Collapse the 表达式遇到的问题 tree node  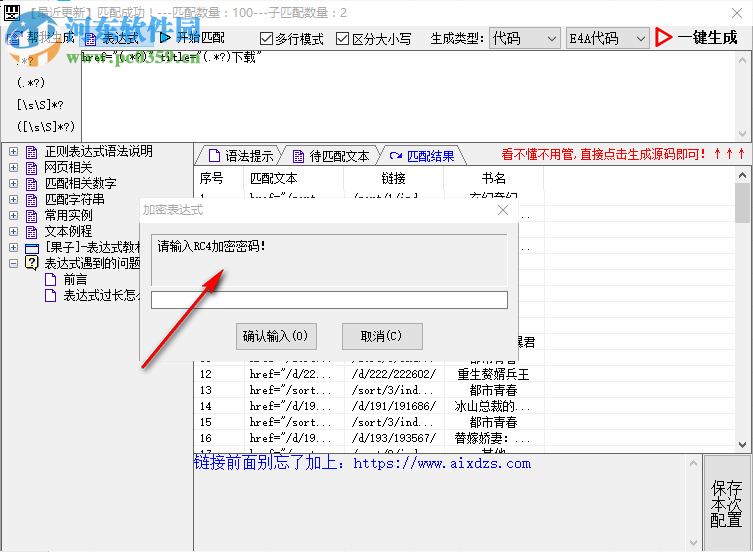click(13, 263)
